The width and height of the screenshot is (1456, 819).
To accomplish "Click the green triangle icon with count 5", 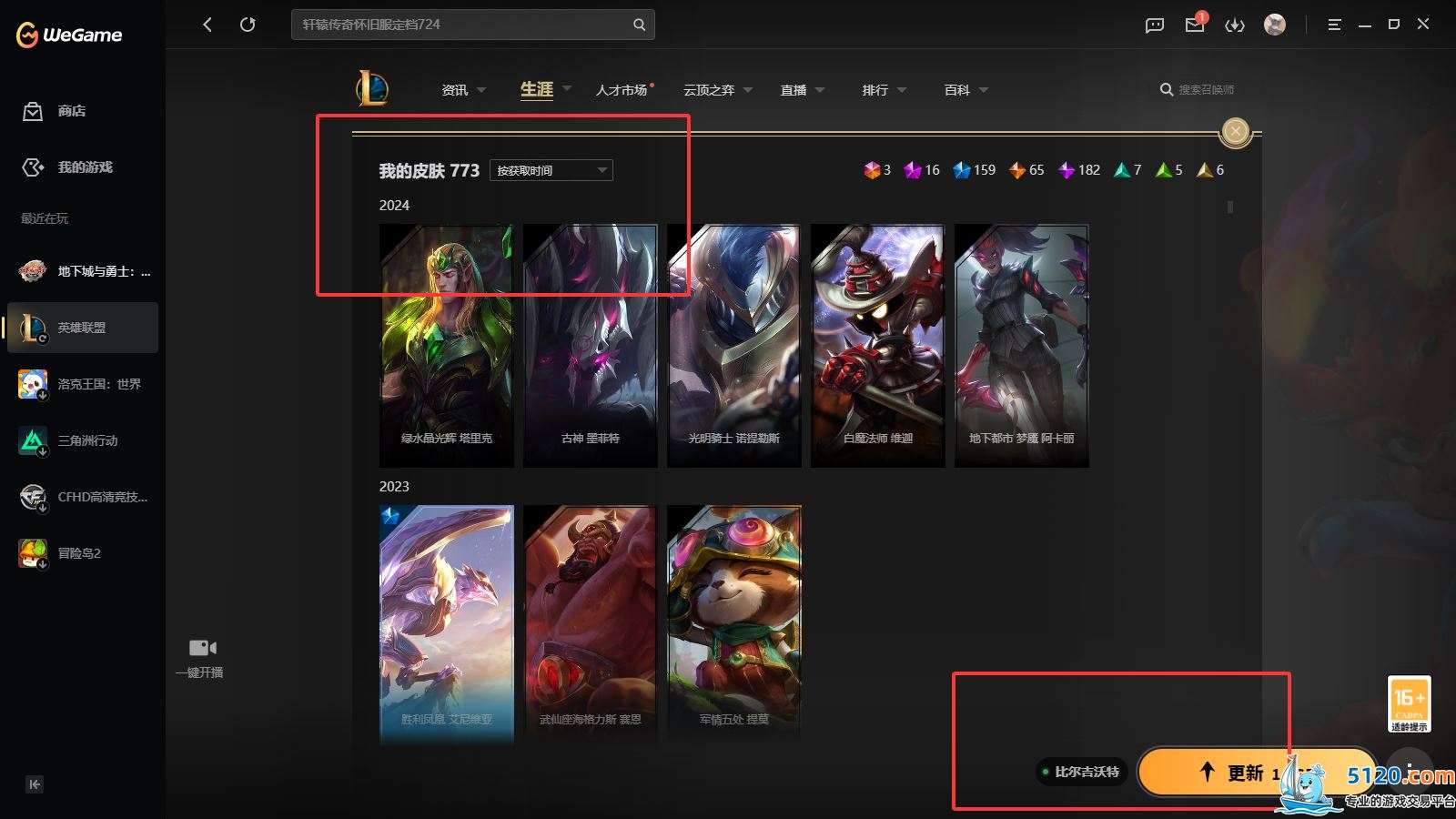I will 1163,170.
